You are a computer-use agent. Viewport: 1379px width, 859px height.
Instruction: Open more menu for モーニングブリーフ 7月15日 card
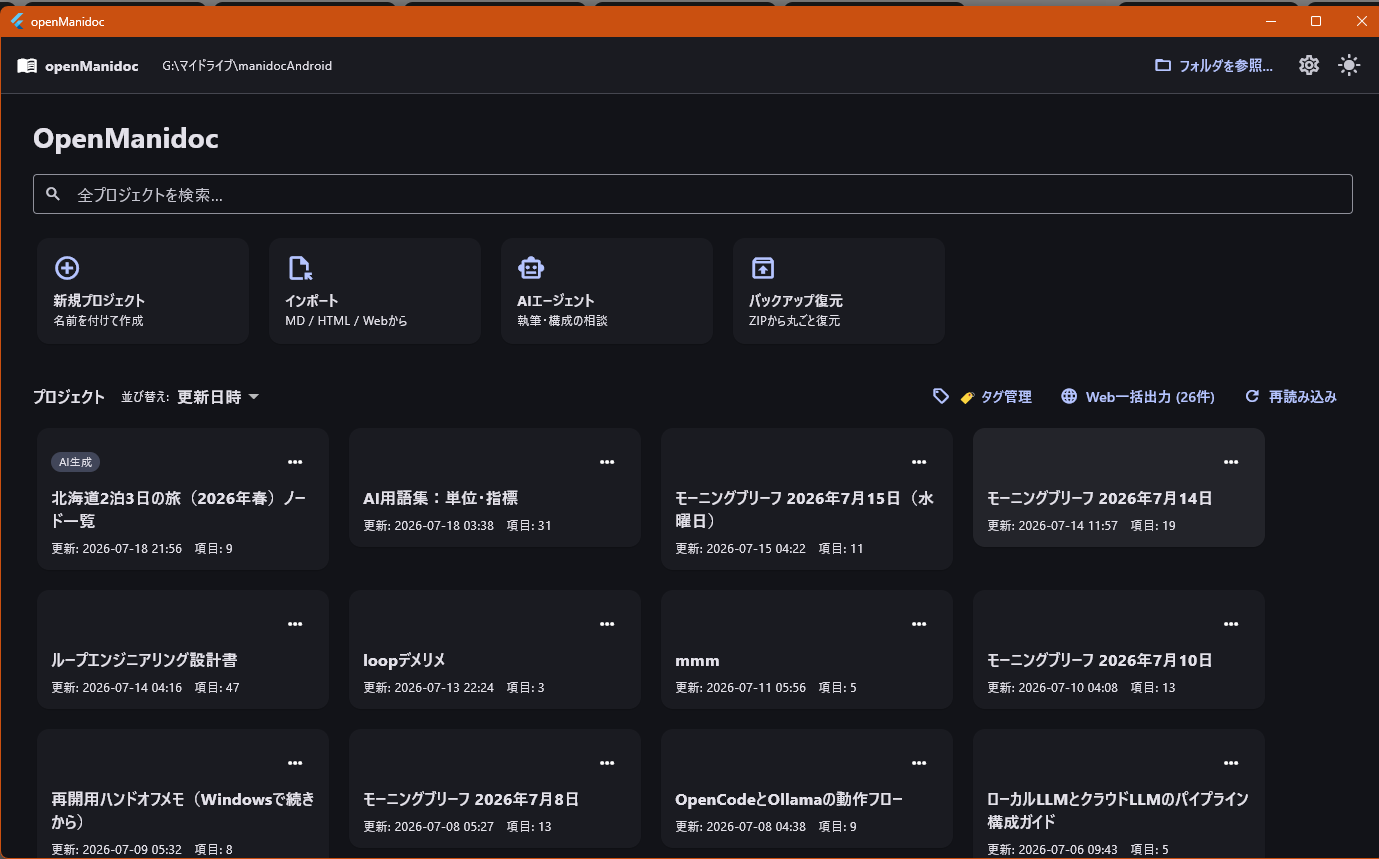(x=919, y=462)
